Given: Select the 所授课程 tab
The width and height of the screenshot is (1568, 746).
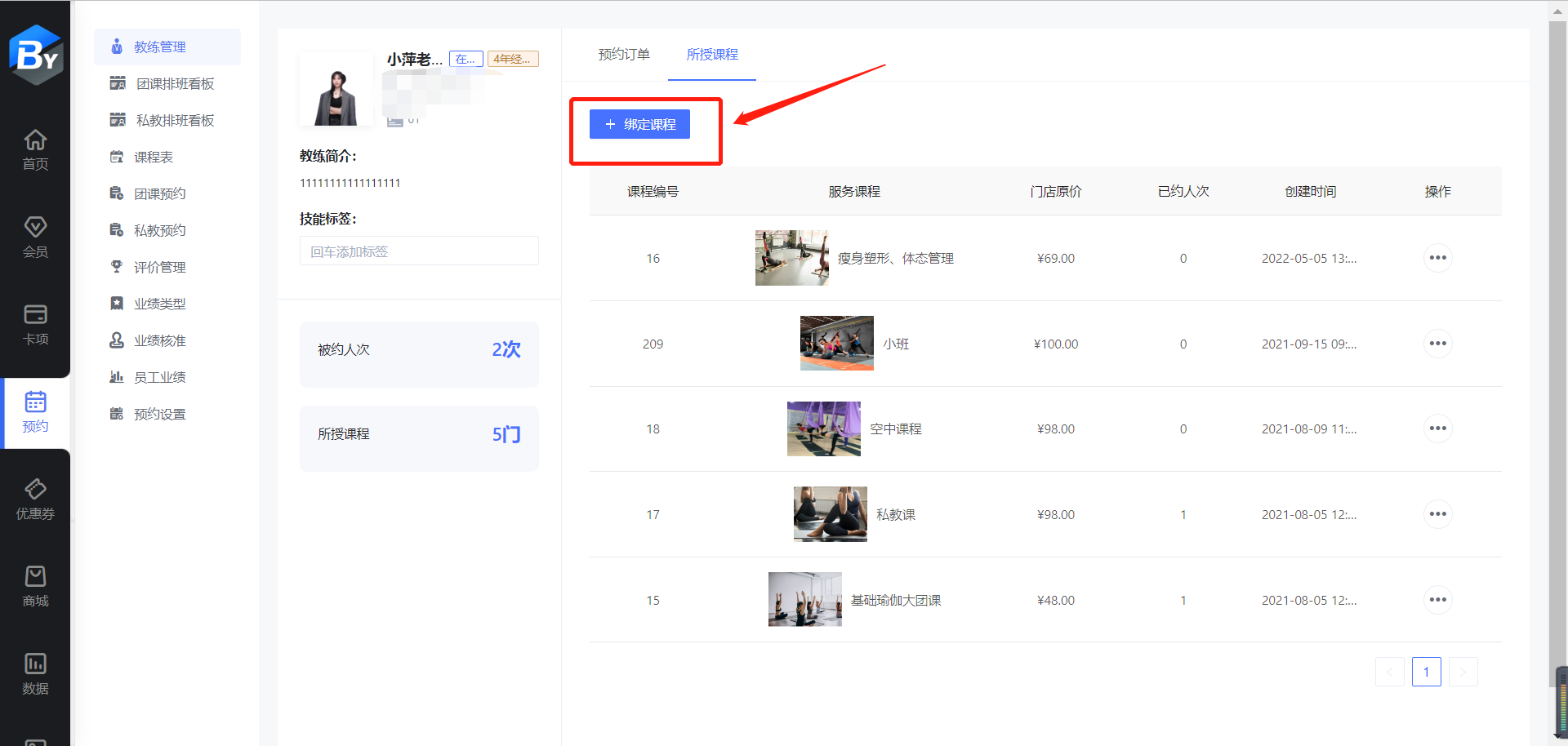Looking at the screenshot, I should (712, 55).
